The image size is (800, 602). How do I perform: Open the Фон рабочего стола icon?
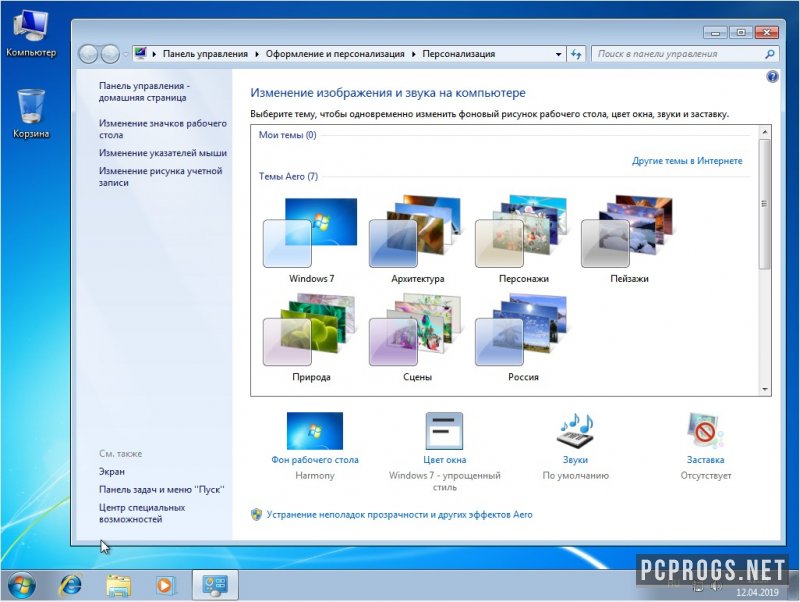(315, 431)
